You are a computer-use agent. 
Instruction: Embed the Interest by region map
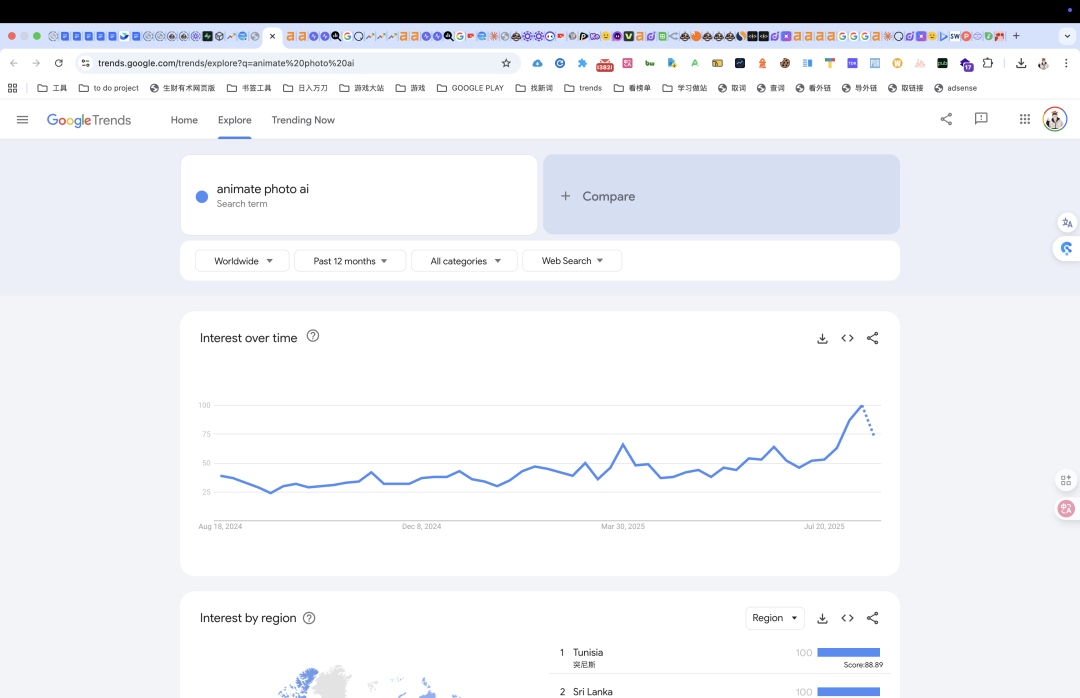pos(847,618)
